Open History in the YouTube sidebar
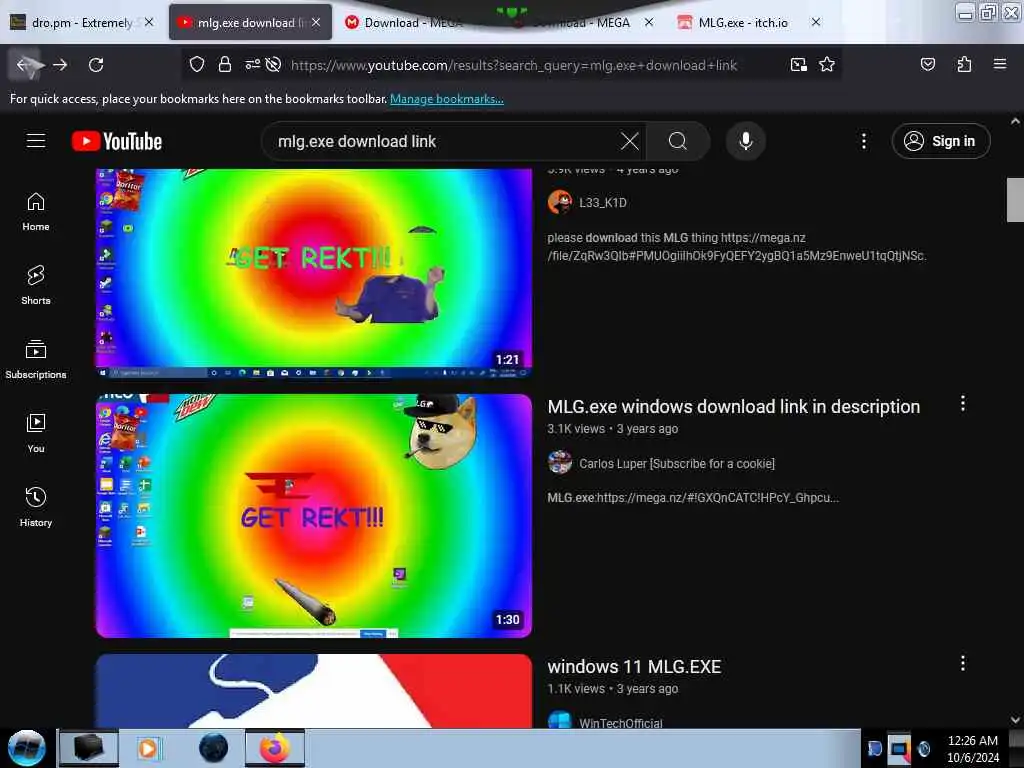The width and height of the screenshot is (1024, 768). coord(36,507)
